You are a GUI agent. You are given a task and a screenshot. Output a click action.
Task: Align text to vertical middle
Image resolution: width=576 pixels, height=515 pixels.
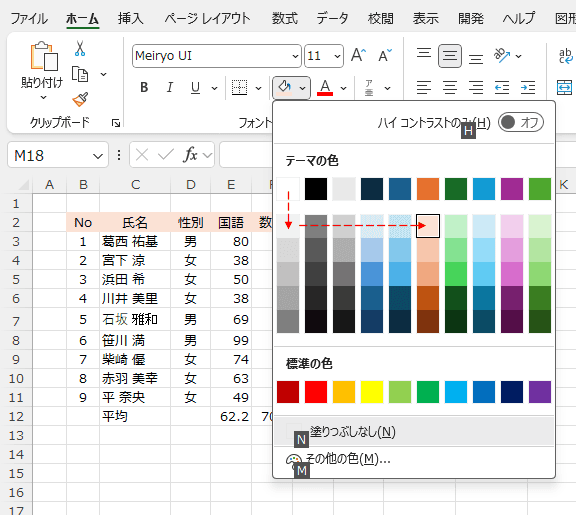click(450, 56)
